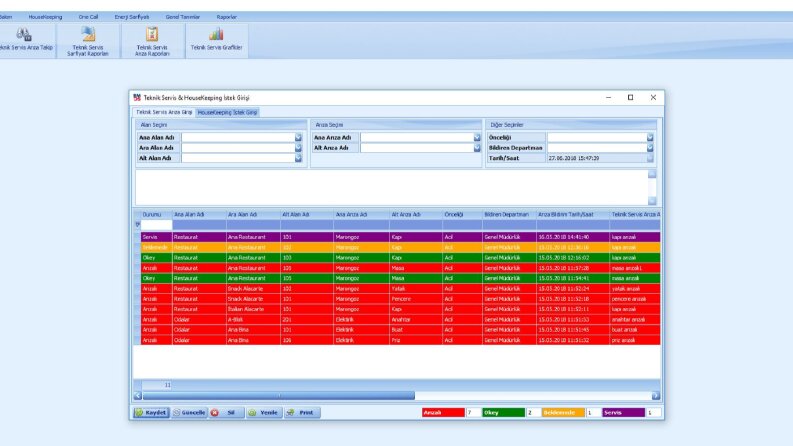Expand the Önceliği dropdown
This screenshot has width=793, height=446.
click(650, 138)
